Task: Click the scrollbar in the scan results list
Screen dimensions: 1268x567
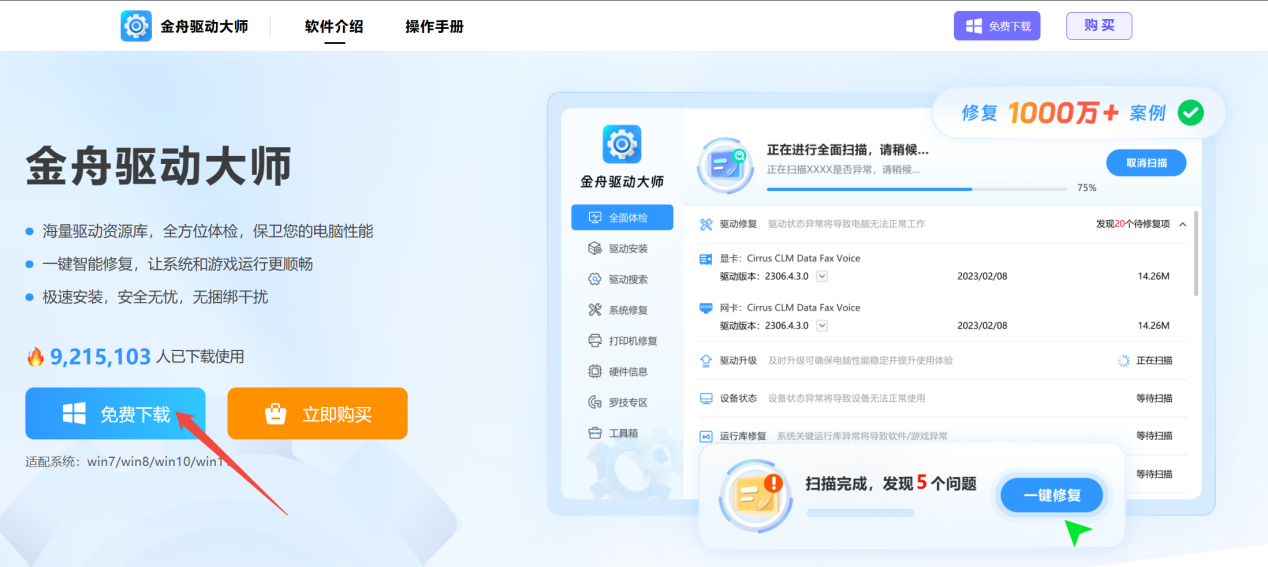Action: coord(1196,254)
